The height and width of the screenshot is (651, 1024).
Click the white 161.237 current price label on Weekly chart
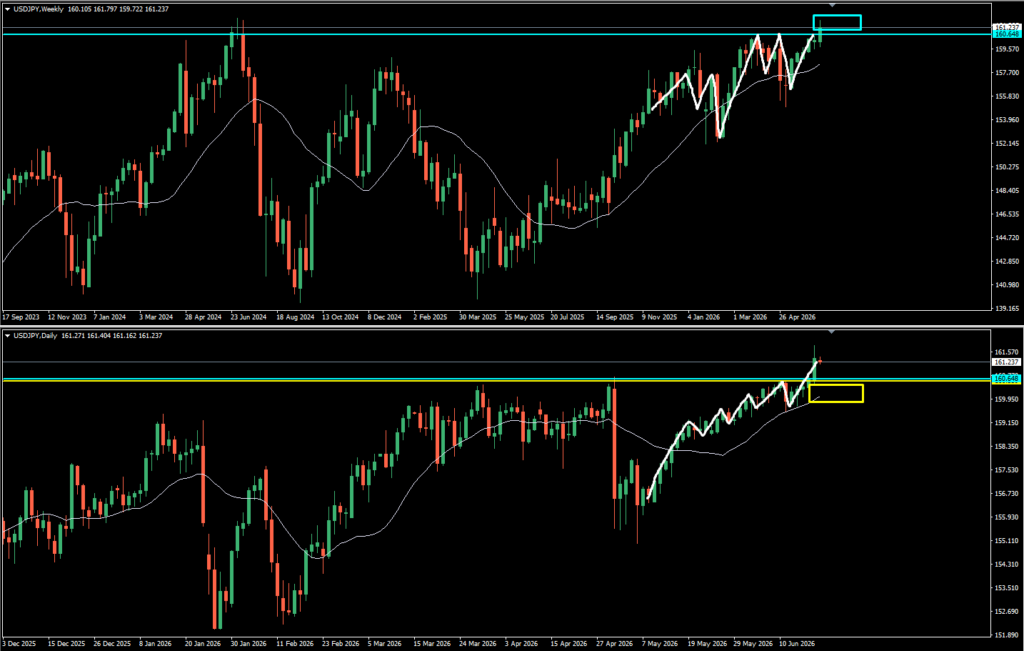pyautogui.click(x=1006, y=27)
